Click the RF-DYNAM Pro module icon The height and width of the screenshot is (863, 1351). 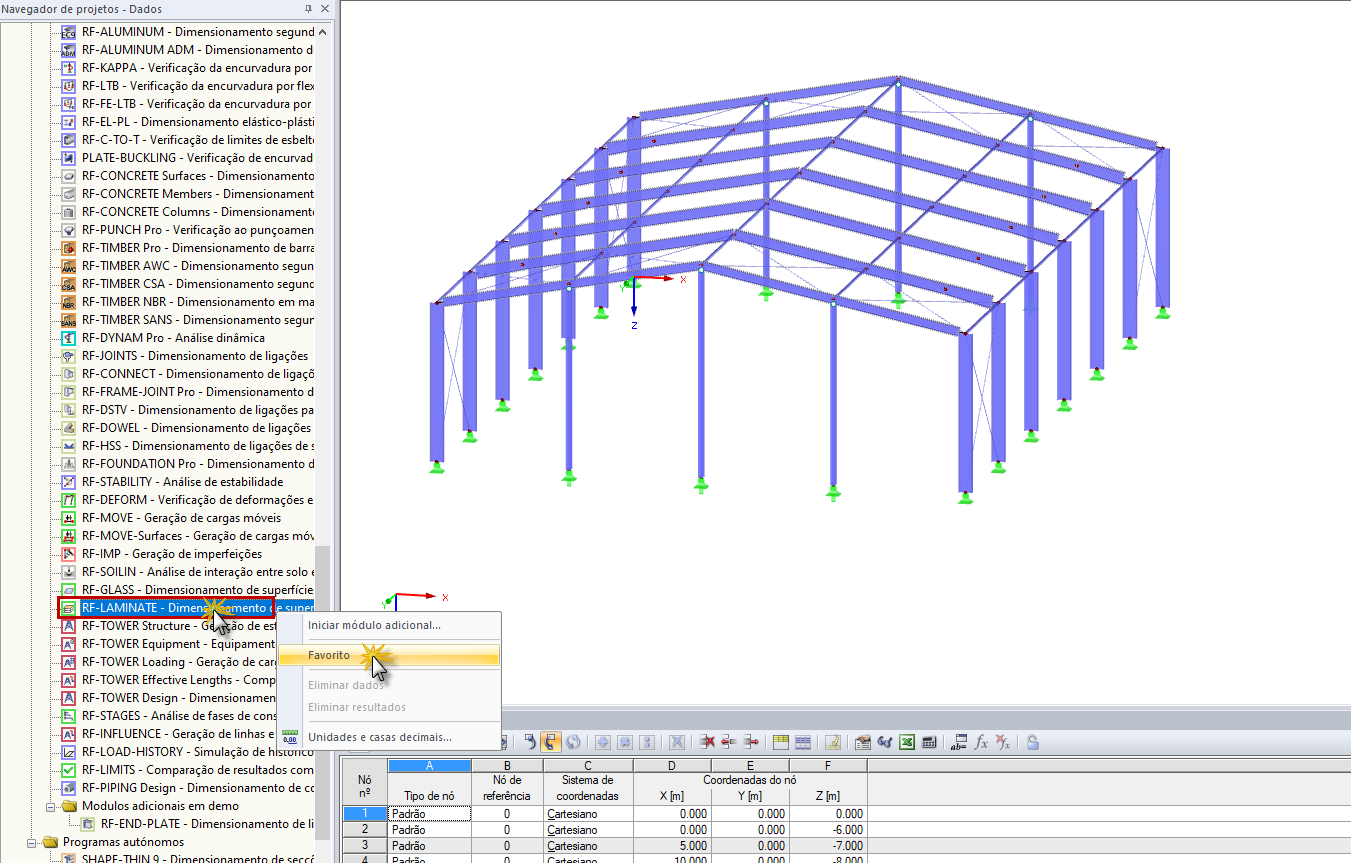click(x=69, y=338)
